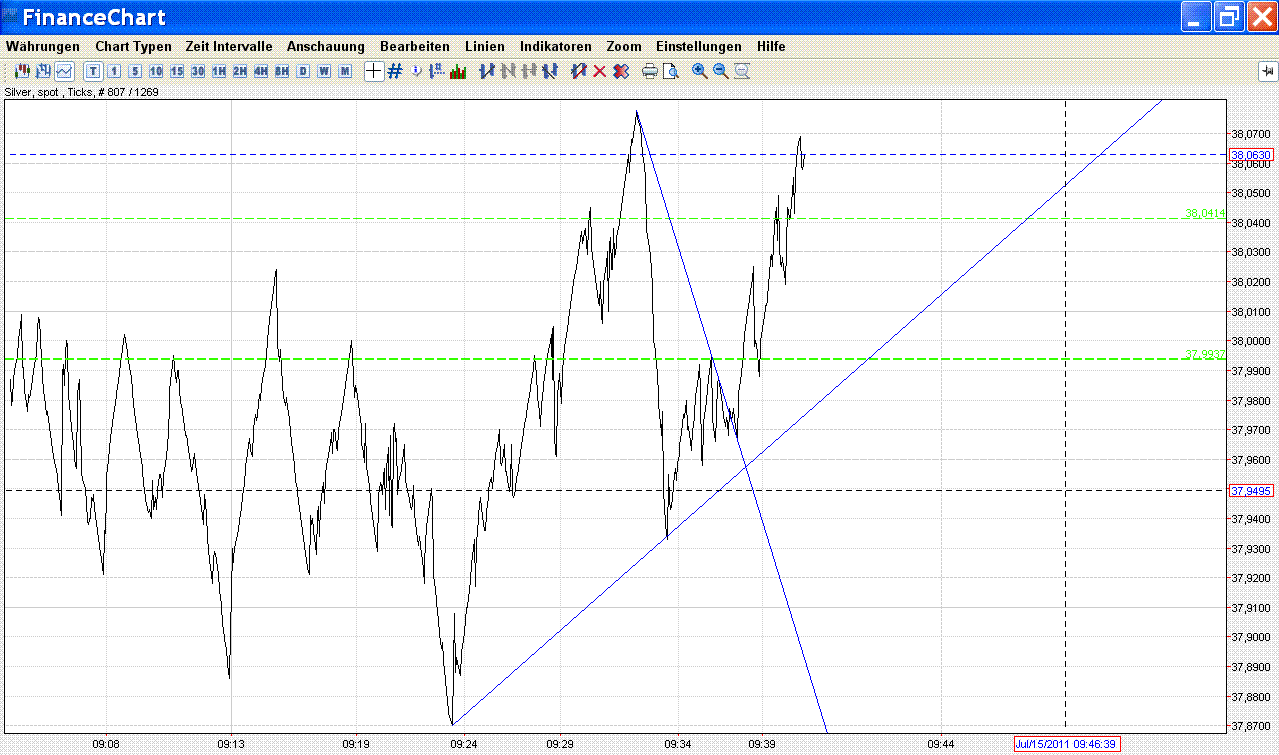Open the Hilfe menu
This screenshot has width=1279, height=755.
click(x=771, y=46)
